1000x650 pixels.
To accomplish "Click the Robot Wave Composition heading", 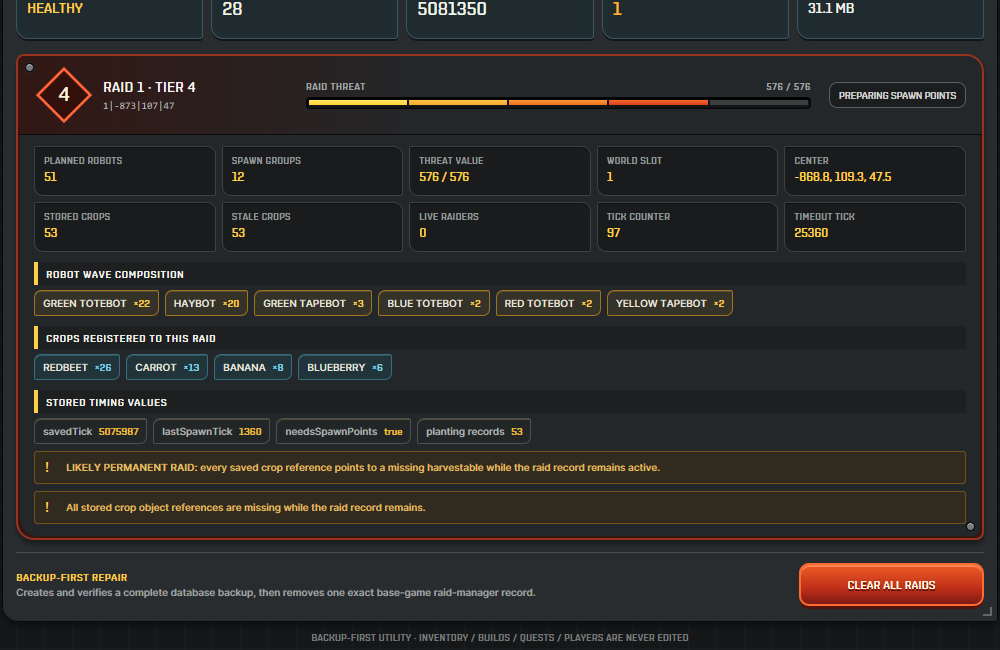I will point(115,274).
